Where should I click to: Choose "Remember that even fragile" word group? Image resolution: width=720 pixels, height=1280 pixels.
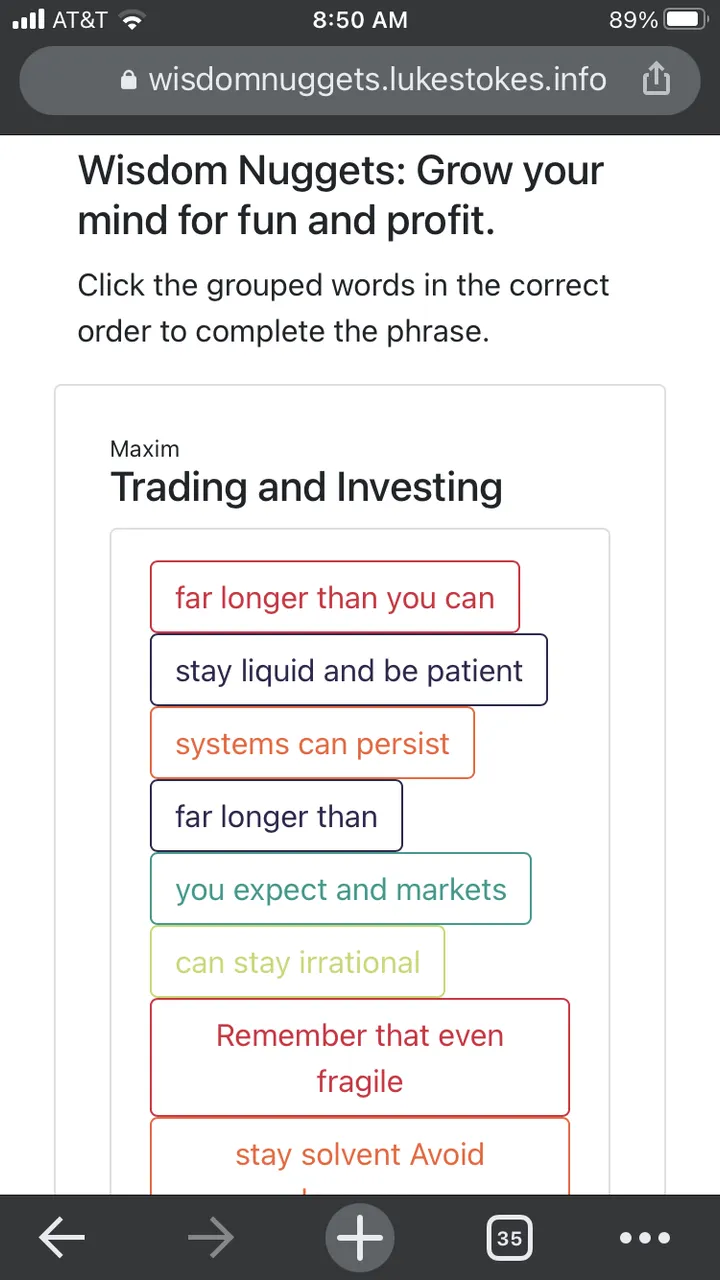tap(360, 1058)
